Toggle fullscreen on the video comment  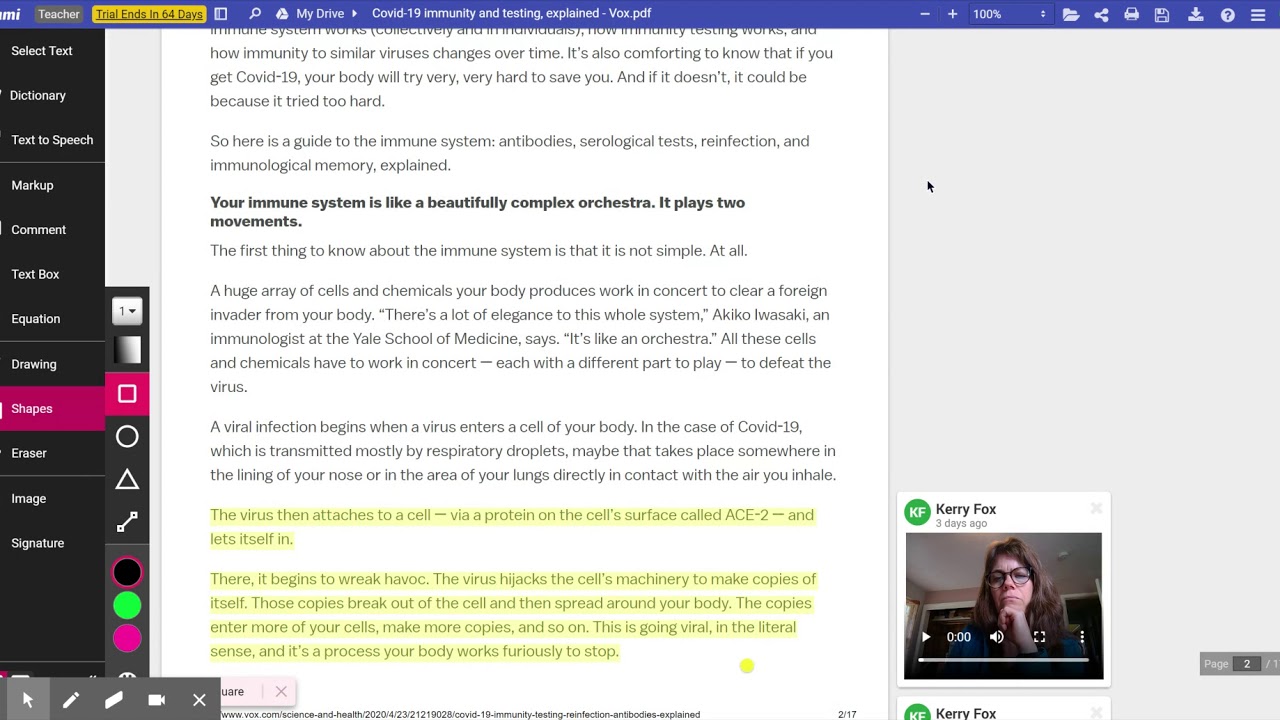click(x=1039, y=637)
